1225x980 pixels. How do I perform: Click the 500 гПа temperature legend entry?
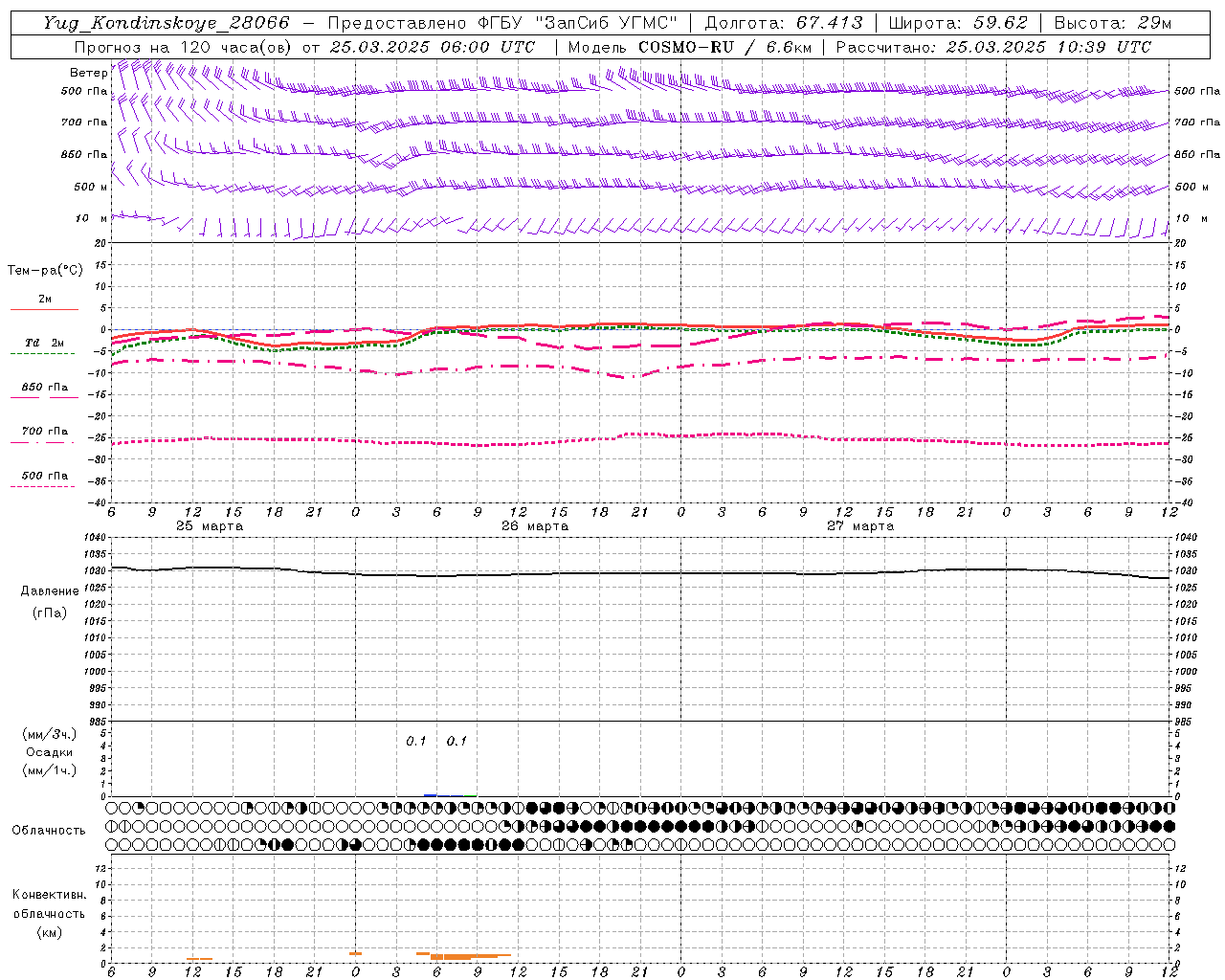[45, 476]
